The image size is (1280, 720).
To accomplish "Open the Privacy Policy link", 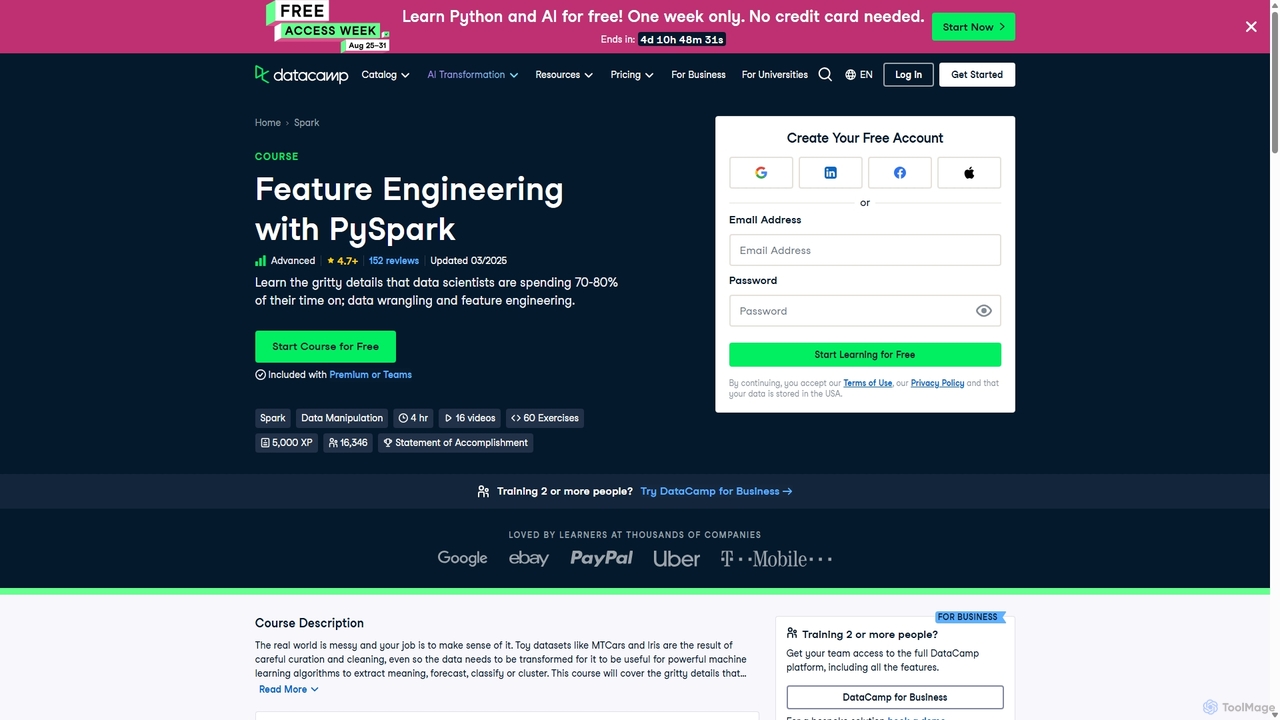I will (x=937, y=383).
